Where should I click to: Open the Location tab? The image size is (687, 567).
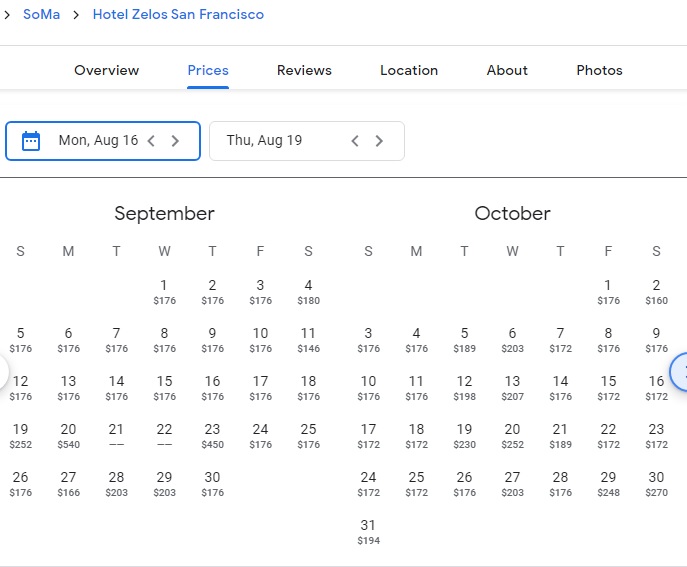(409, 70)
